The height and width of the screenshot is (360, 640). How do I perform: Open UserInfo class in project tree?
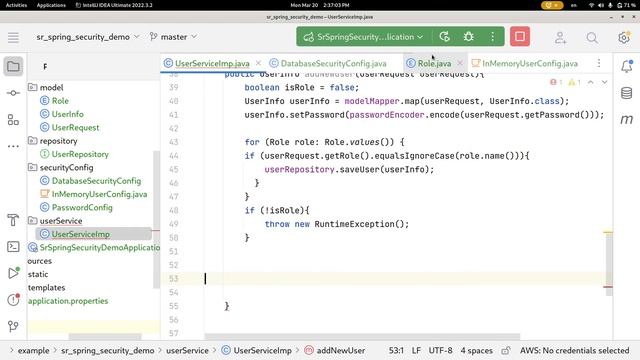click(67, 114)
